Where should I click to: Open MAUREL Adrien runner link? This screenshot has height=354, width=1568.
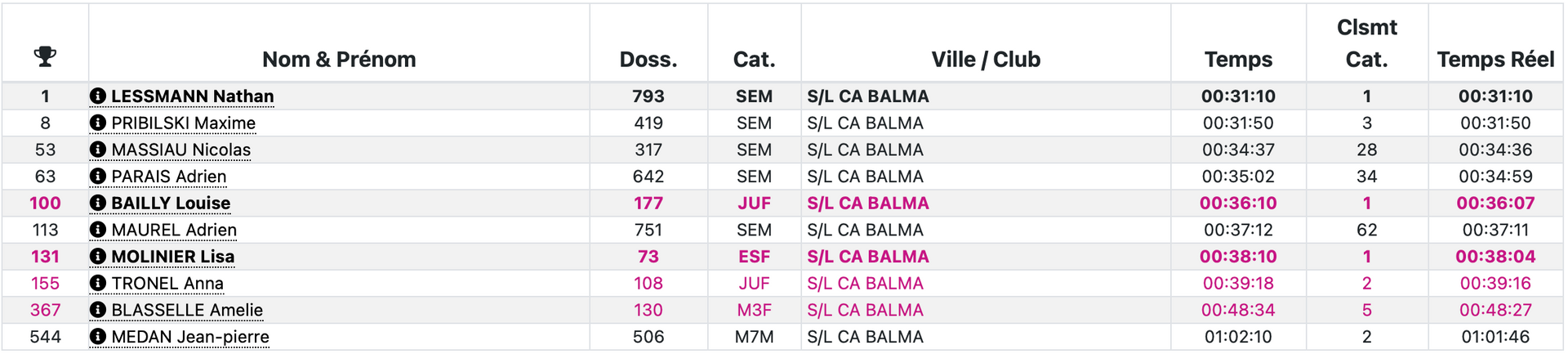point(174,230)
